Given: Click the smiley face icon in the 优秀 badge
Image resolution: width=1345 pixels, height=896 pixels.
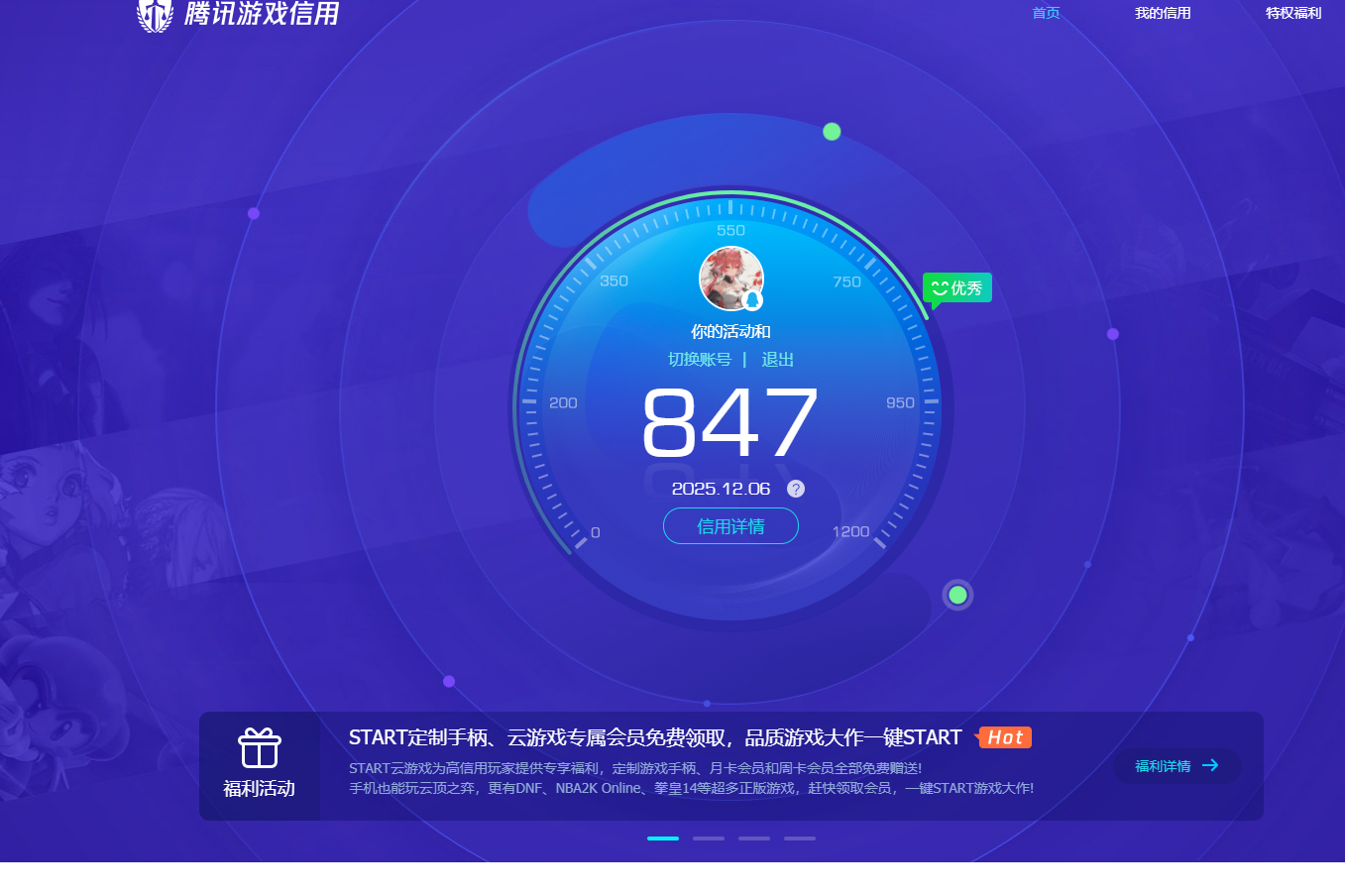Looking at the screenshot, I should point(940,287).
